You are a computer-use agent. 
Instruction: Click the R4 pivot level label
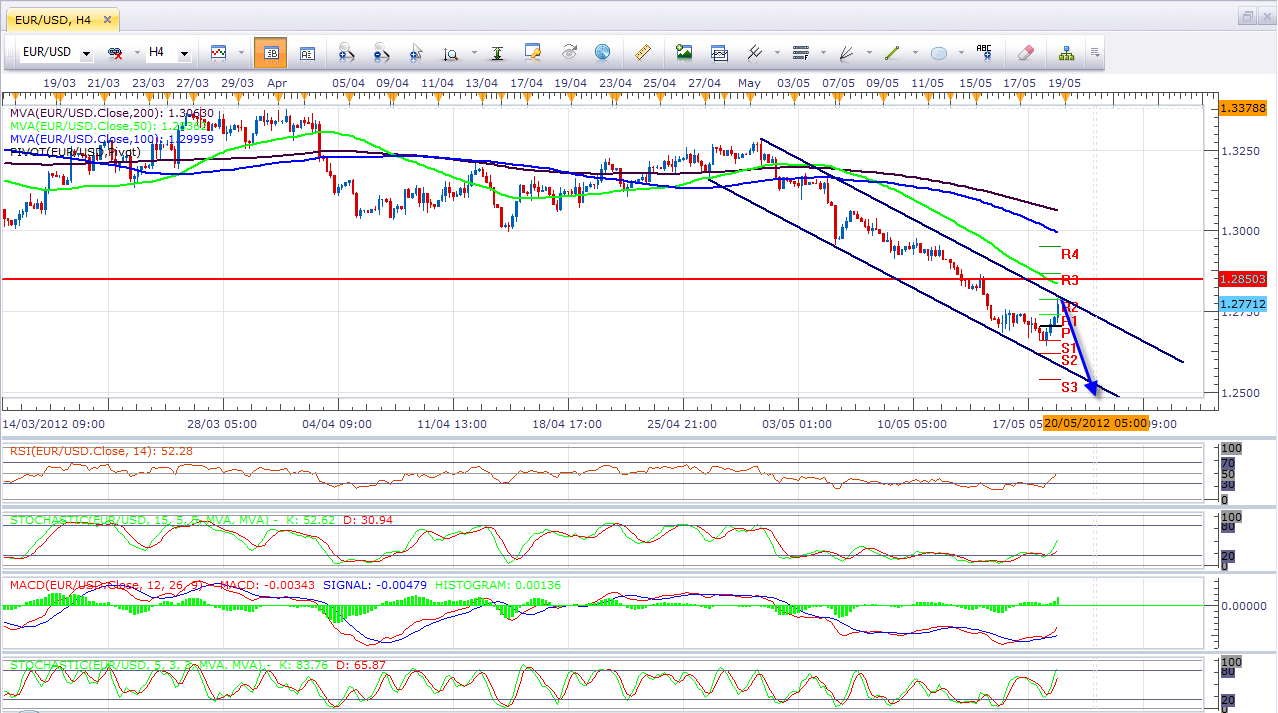tap(1070, 254)
